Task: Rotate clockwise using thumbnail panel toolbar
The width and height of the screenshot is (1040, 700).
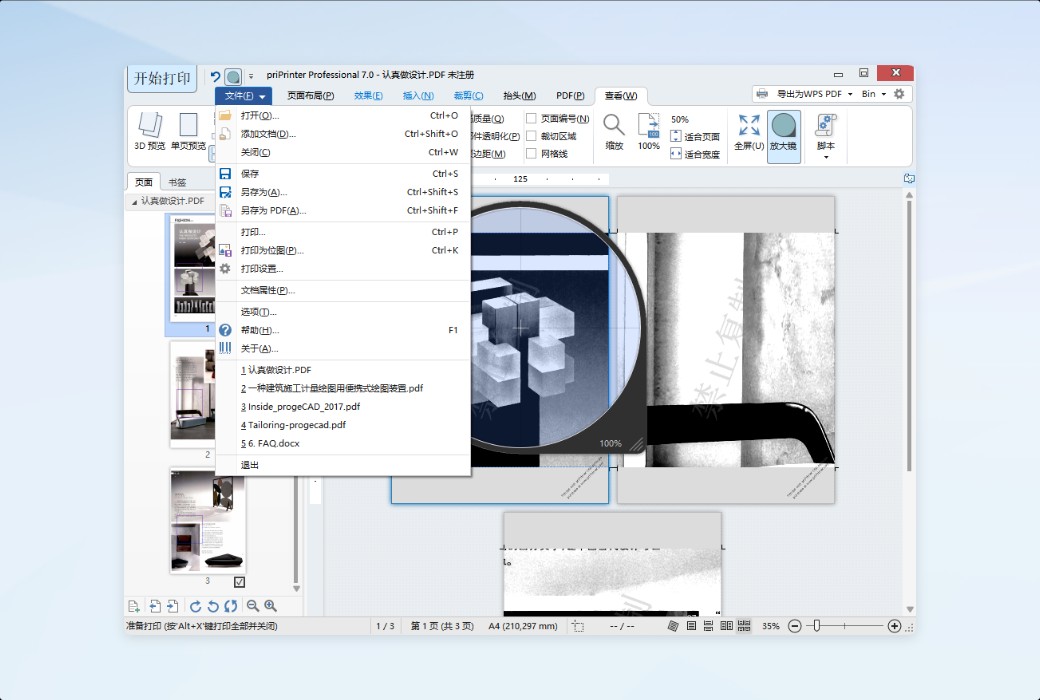Action: 195,606
